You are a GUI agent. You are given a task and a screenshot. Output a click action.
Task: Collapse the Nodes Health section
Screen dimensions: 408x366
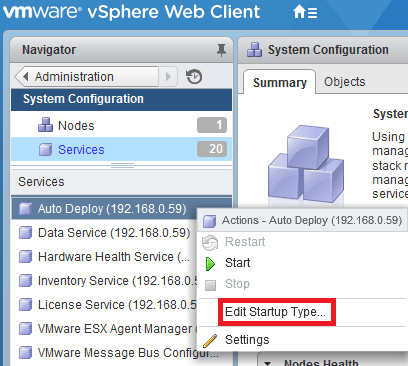(267, 363)
